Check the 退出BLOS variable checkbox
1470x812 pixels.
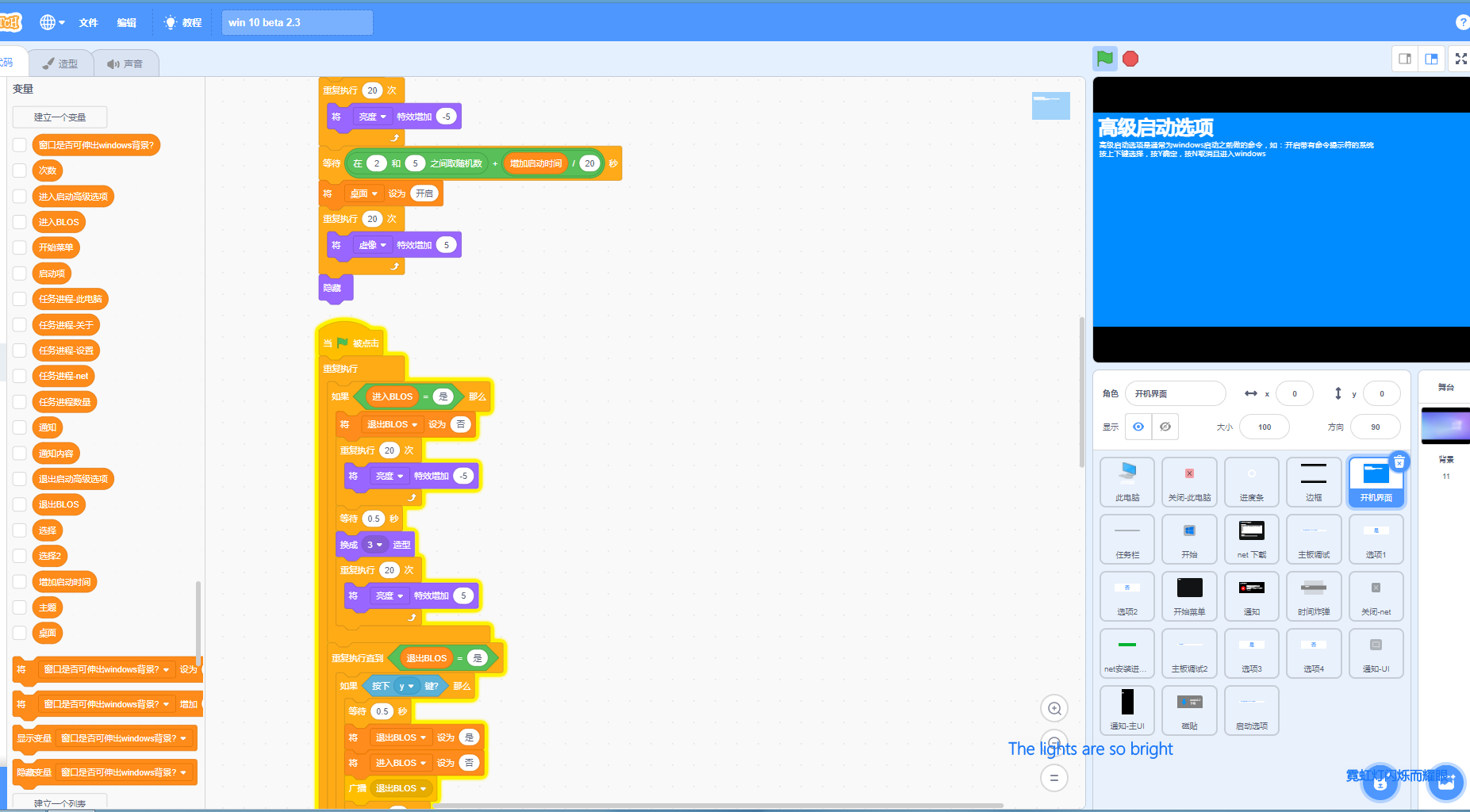coord(20,504)
